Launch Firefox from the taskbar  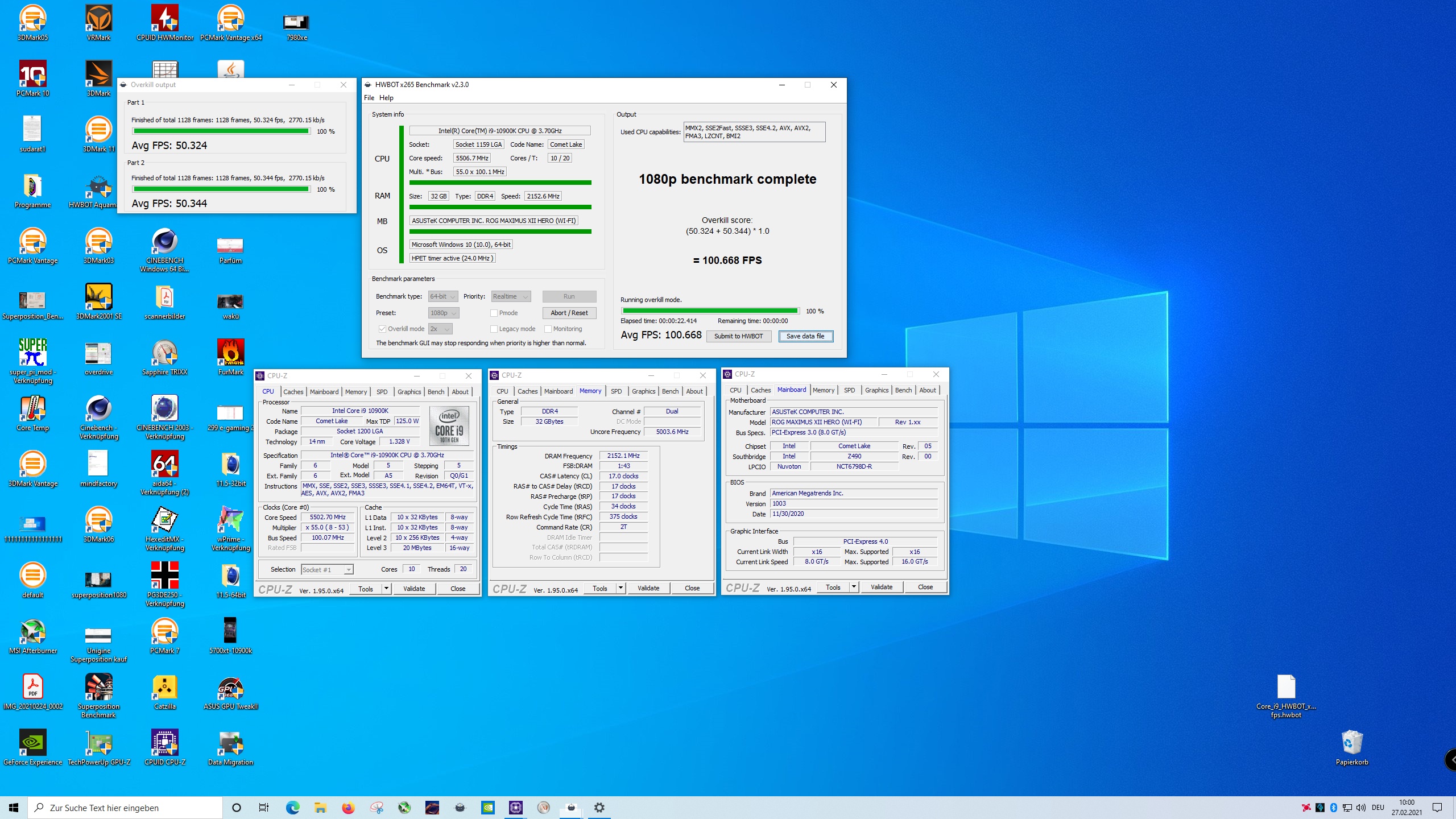click(348, 808)
